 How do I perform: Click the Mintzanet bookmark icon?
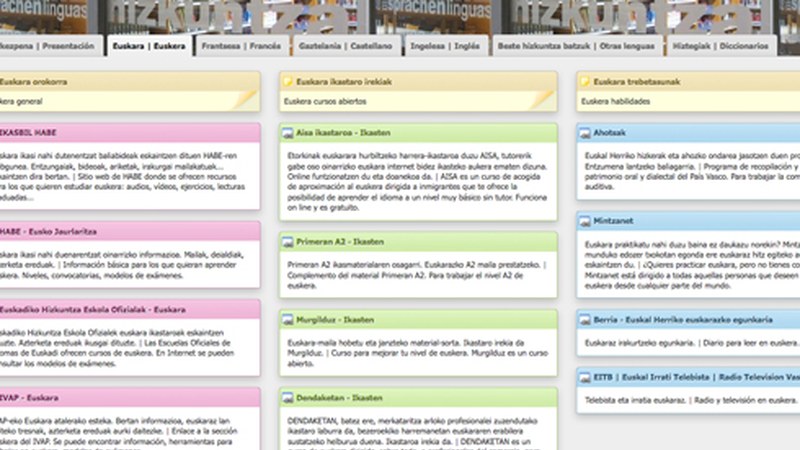(x=585, y=221)
